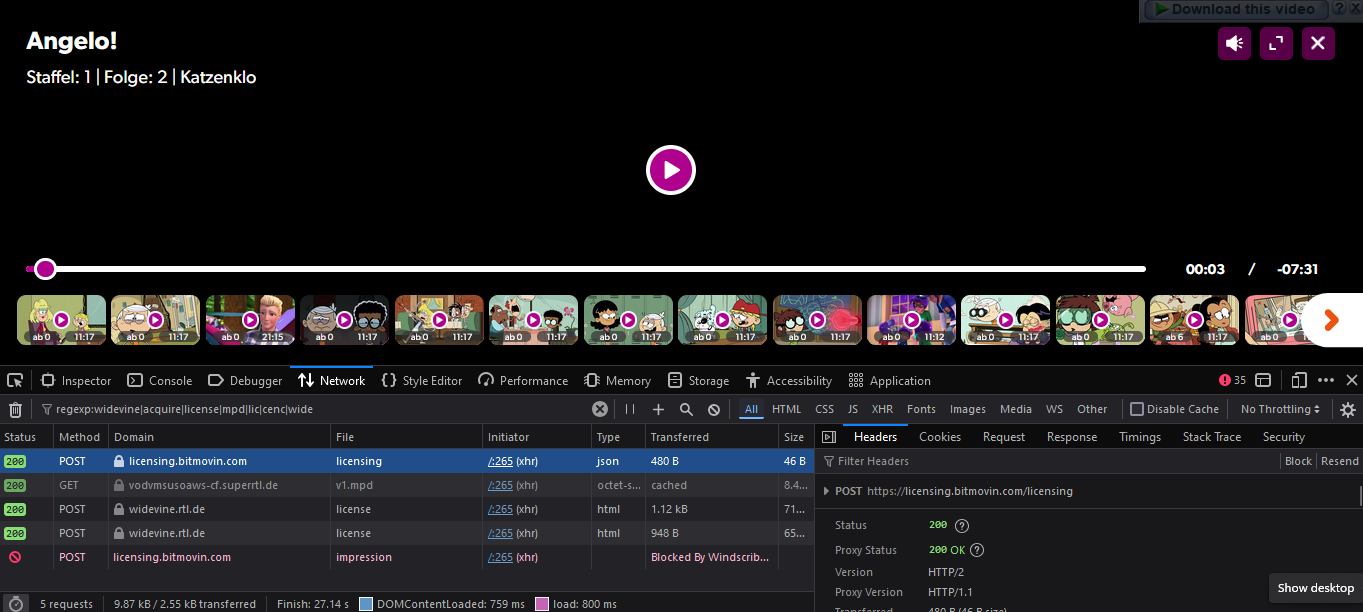Open the network search magnifier
The height and width of the screenshot is (612, 1363).
[686, 409]
